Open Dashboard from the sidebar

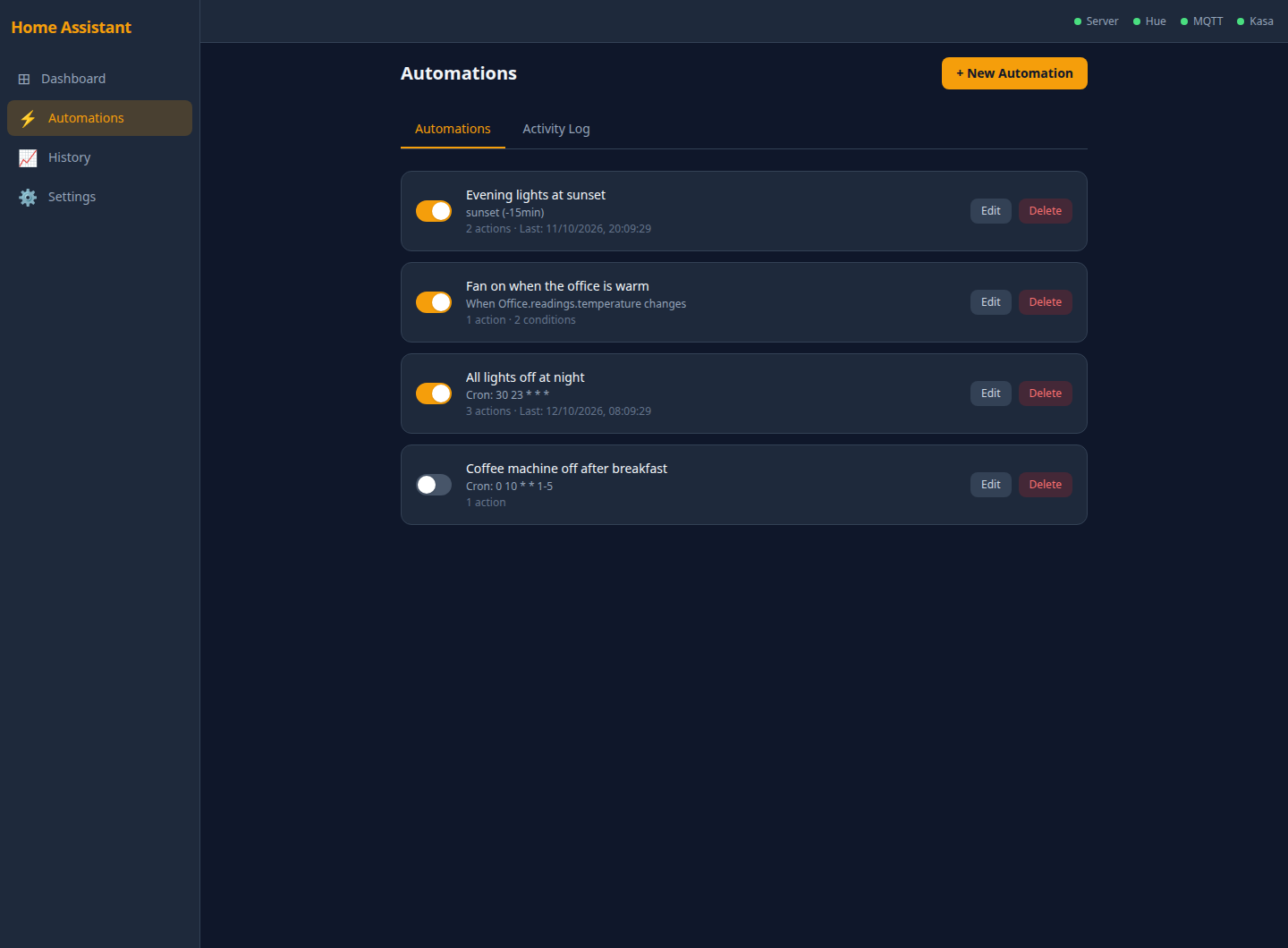click(99, 79)
